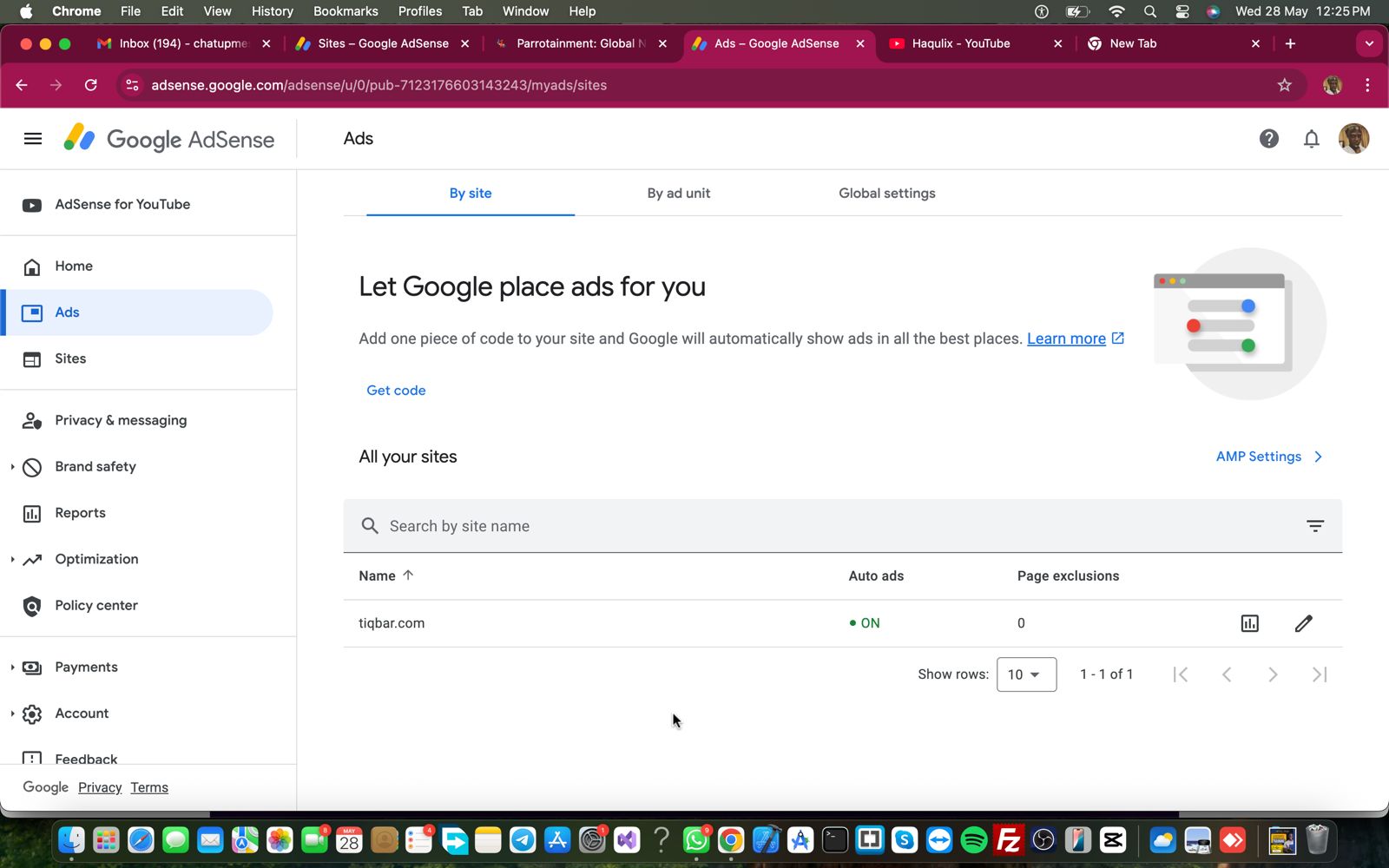Expand the Brand safety section
Viewport: 1389px width, 868px height.
point(13,467)
